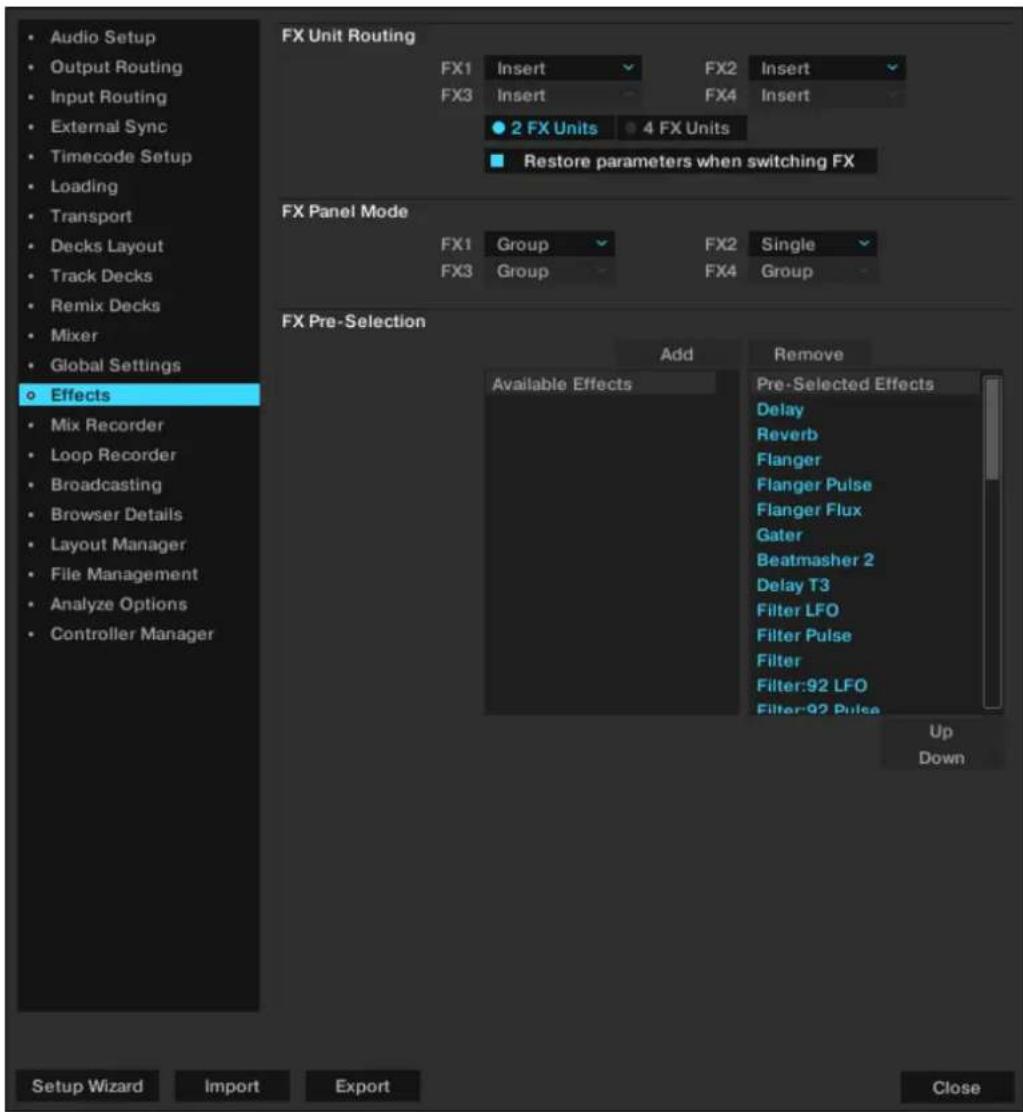Click the Import button
This screenshot has height=1112, width=1023.
click(232, 1086)
